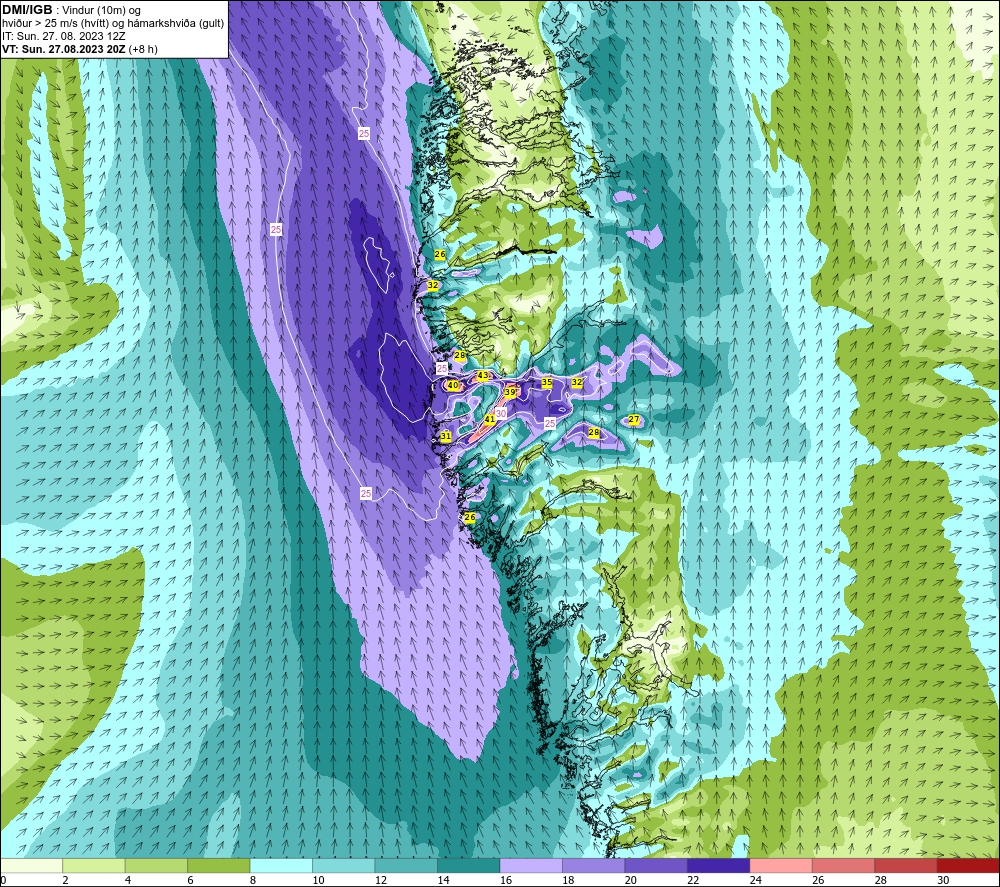The image size is (1000, 887).
Task: Click the legend number 20
Action: coord(631,880)
